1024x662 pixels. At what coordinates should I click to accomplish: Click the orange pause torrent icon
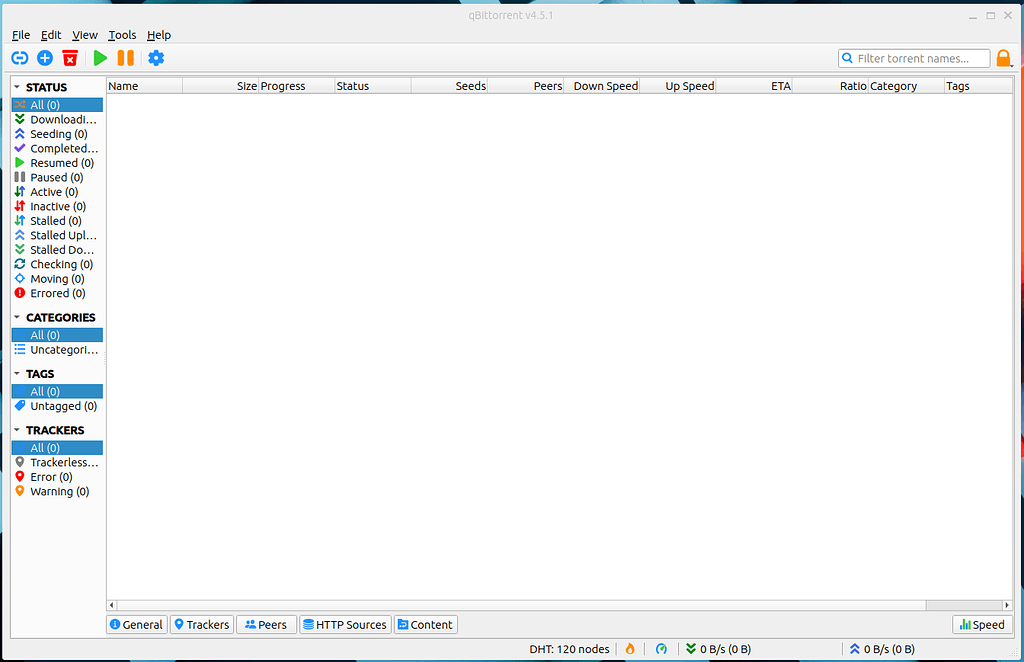click(x=126, y=58)
